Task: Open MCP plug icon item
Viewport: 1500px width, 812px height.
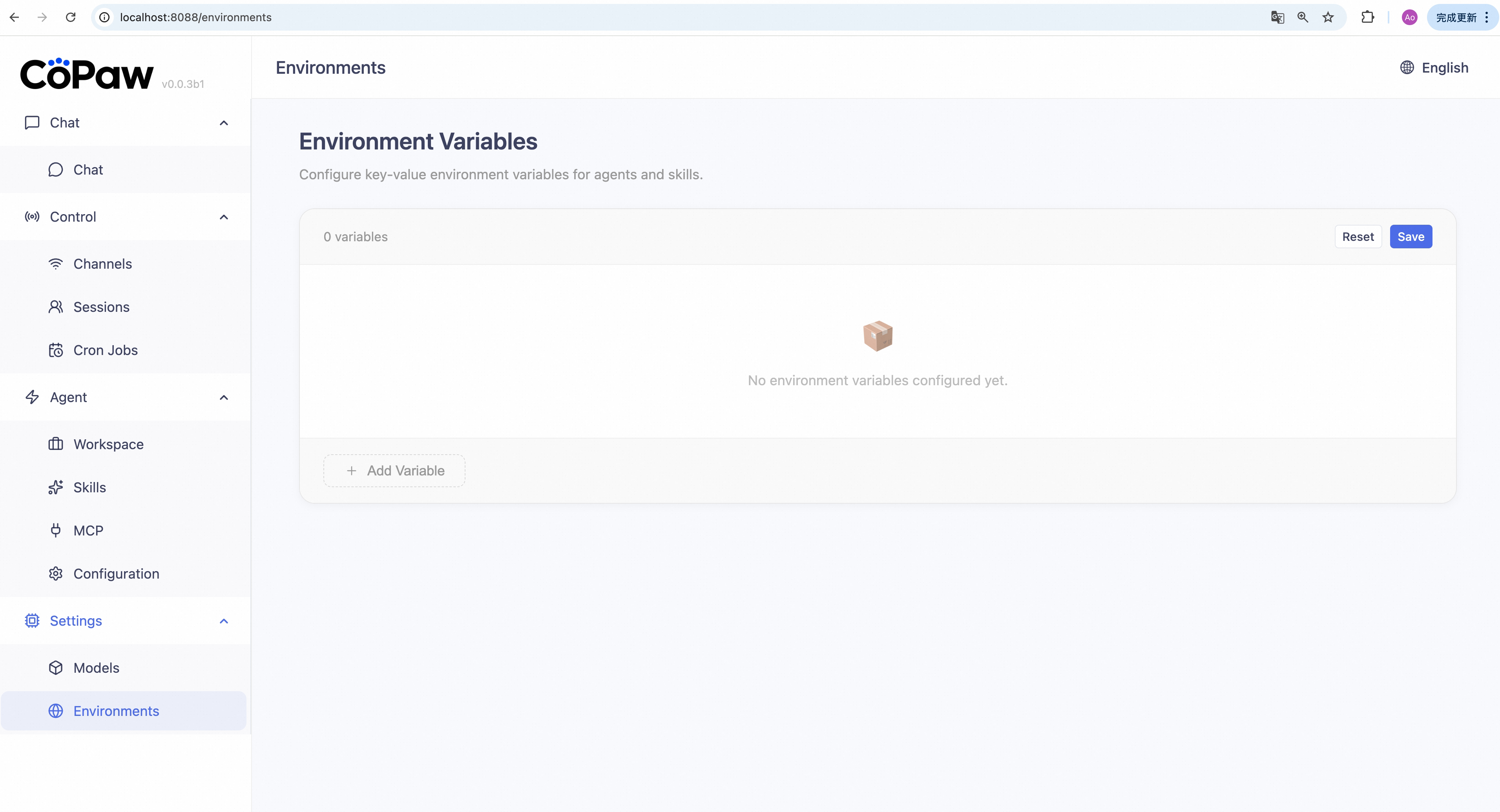Action: click(88, 530)
